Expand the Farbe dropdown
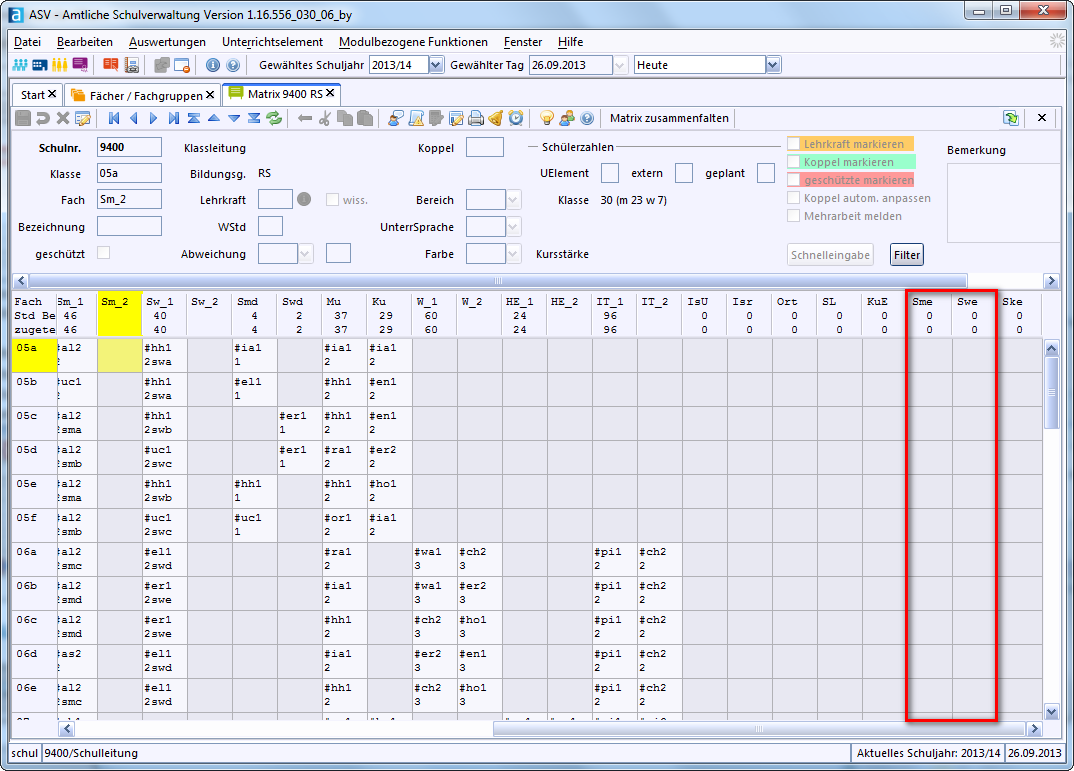 pyautogui.click(x=514, y=254)
